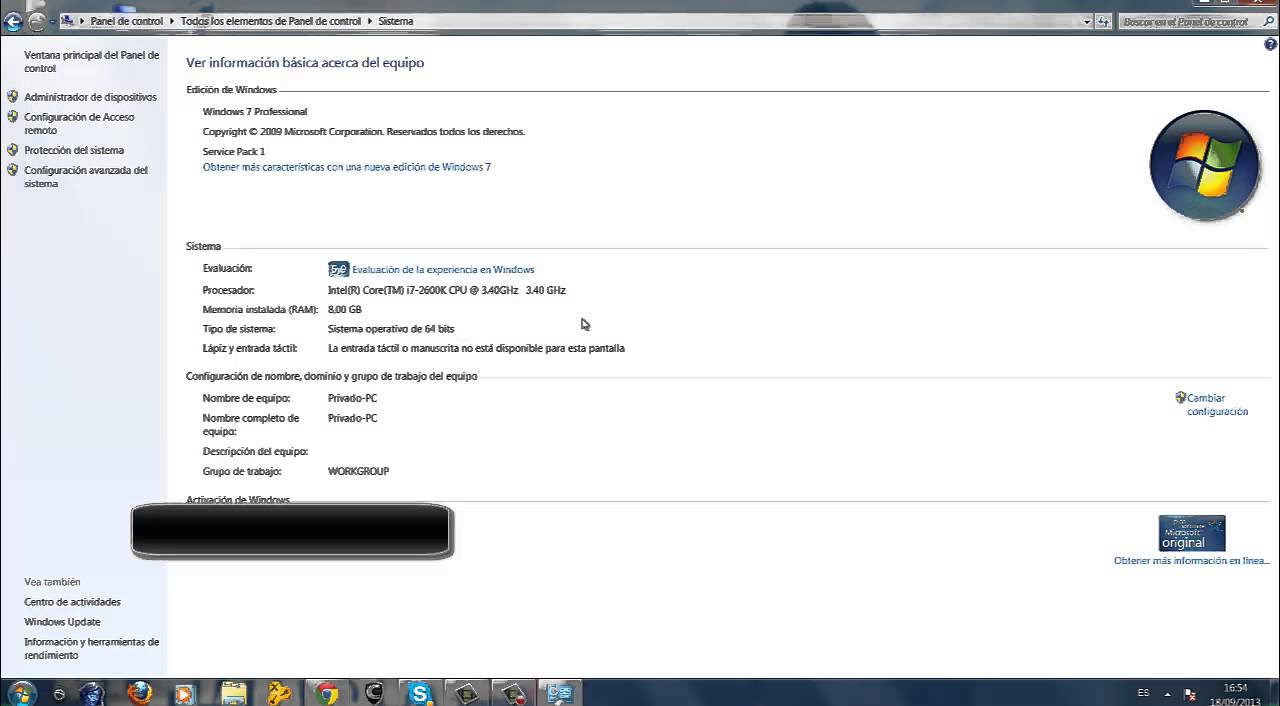The image size is (1280, 706).
Task: Click the System control panel taskbar icon
Action: pyautogui.click(x=560, y=692)
